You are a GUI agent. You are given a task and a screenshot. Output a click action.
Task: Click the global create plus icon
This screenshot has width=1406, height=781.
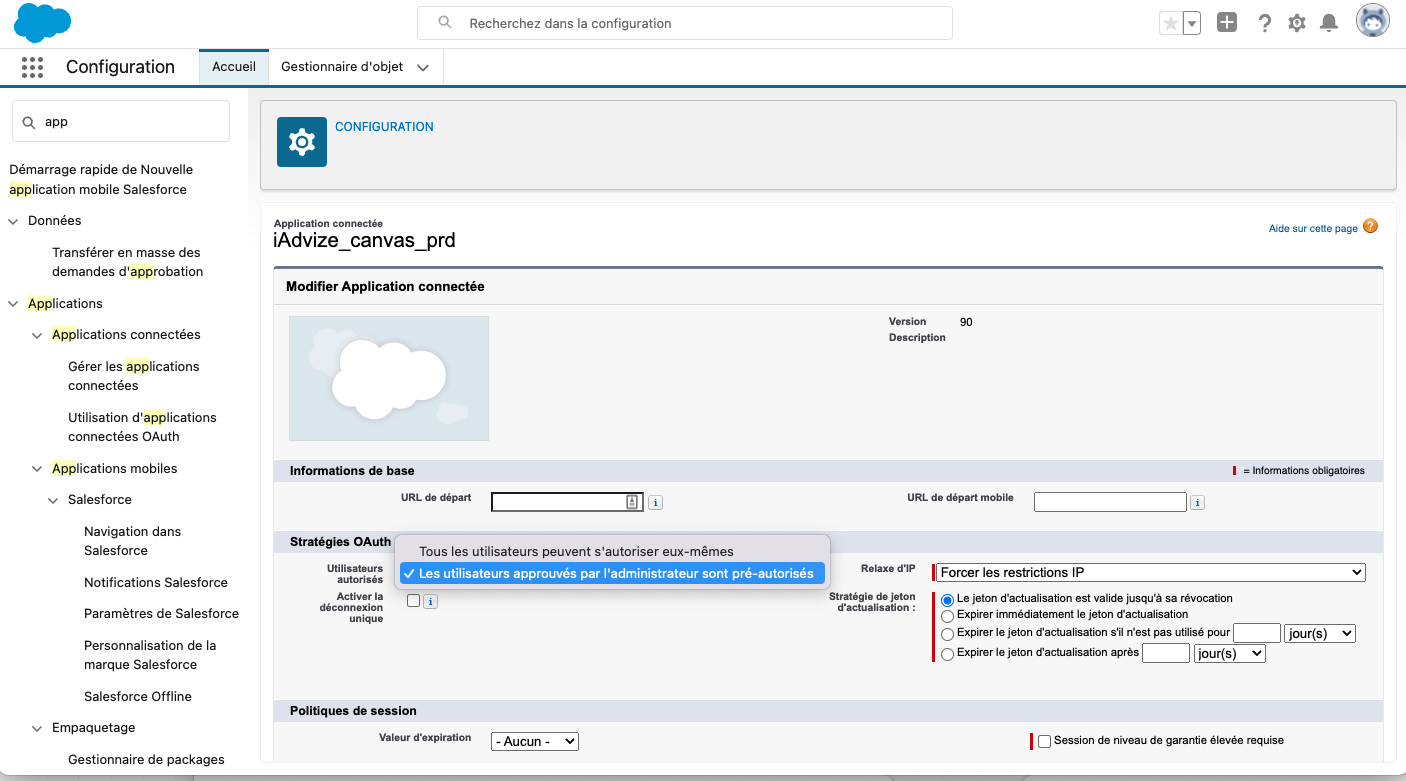tap(1227, 23)
